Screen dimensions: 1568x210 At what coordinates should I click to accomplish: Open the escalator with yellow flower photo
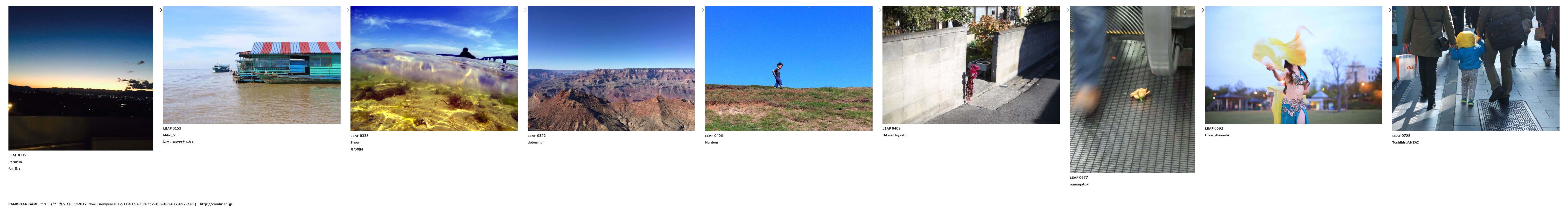coord(1132,89)
